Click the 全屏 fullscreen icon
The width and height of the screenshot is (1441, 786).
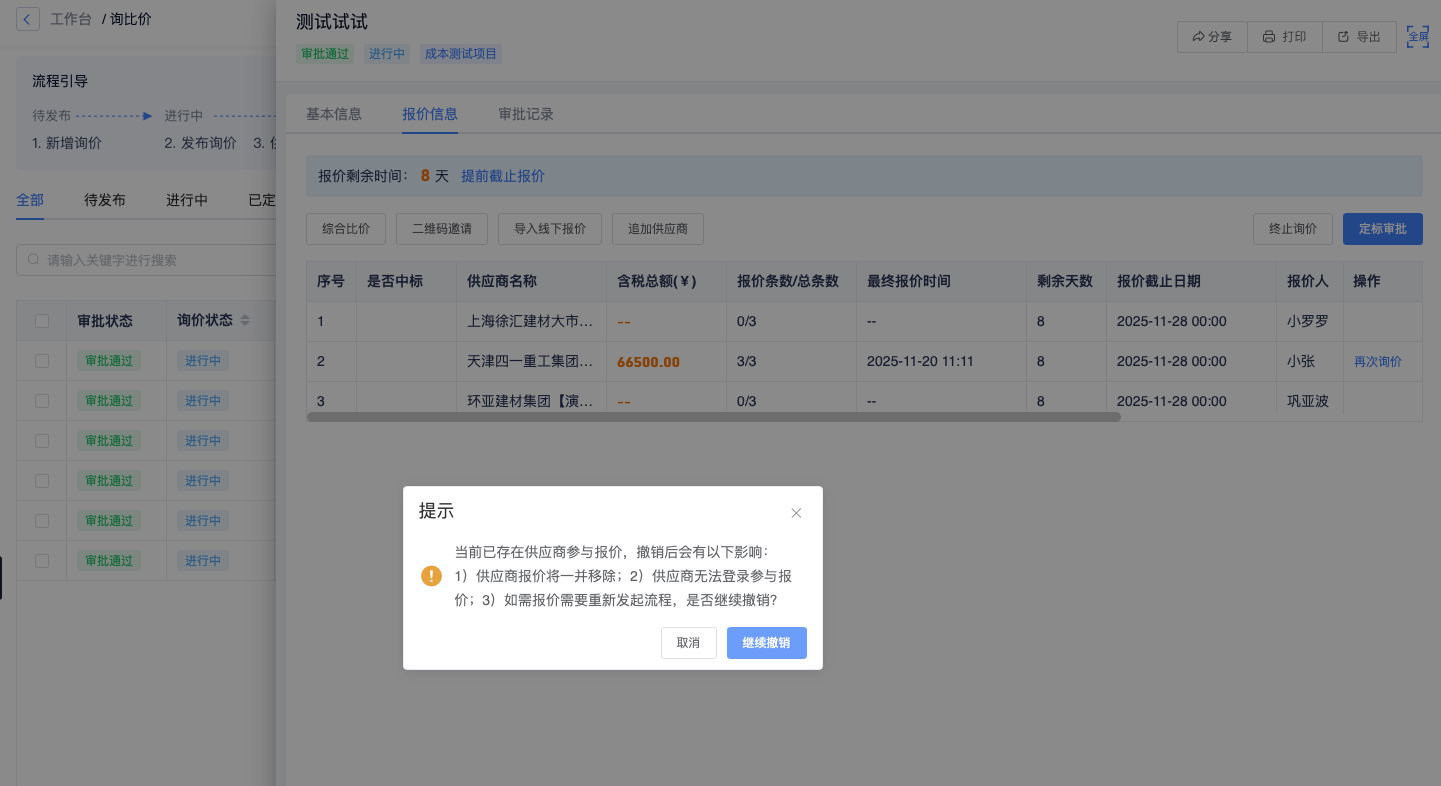pyautogui.click(x=1417, y=37)
